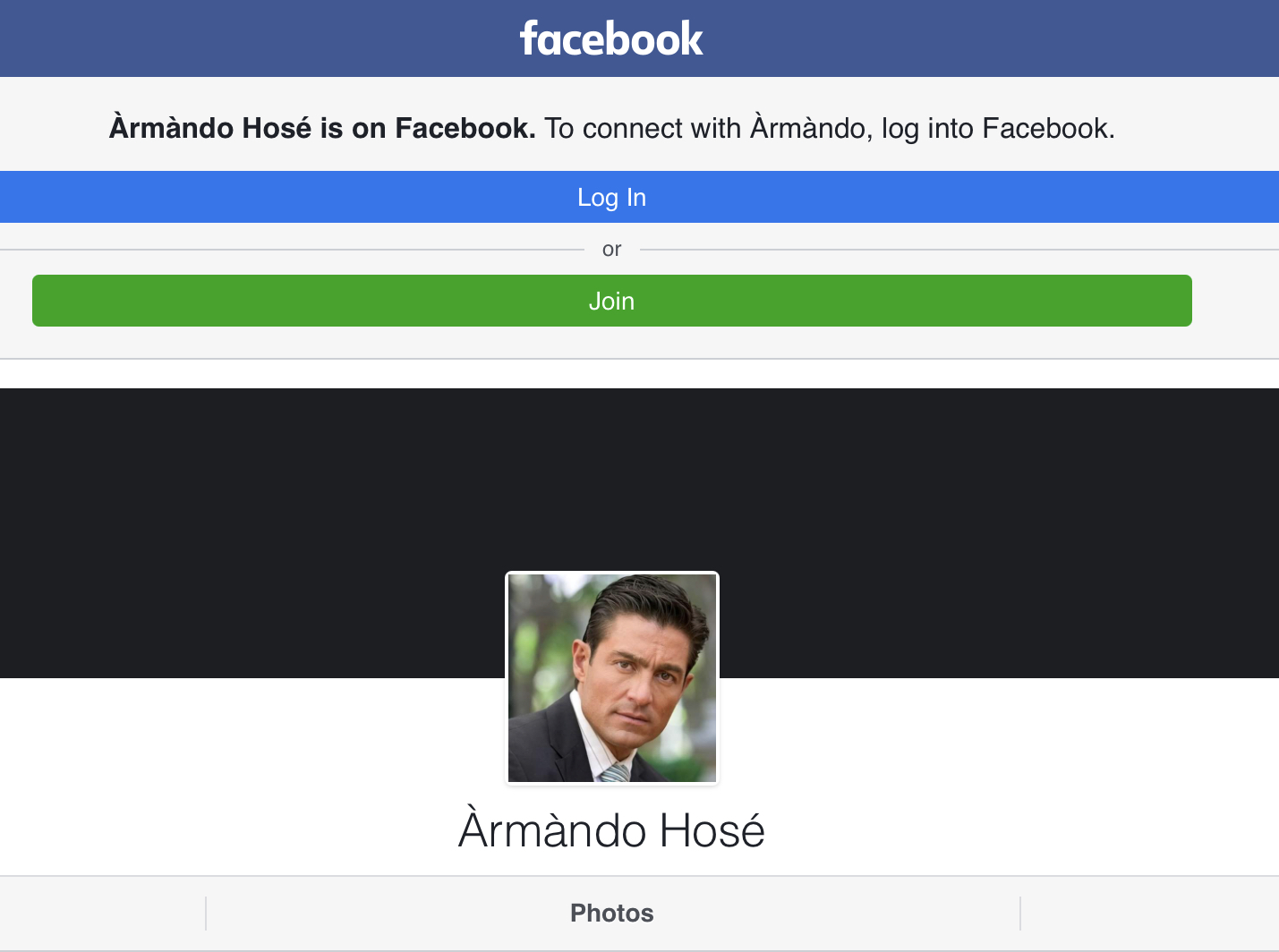Click vertical separator right of Photos tab
The image size is (1279, 952).
pos(1020,913)
